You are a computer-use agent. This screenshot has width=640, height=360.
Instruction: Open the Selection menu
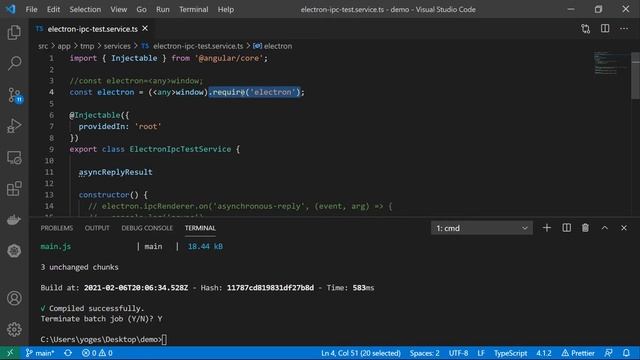click(85, 9)
